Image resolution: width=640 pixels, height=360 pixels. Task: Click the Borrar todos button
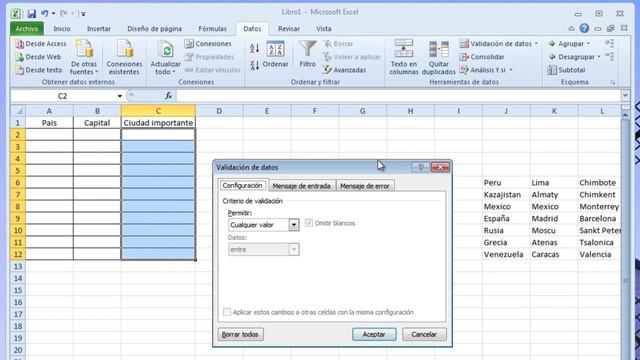tap(240, 334)
